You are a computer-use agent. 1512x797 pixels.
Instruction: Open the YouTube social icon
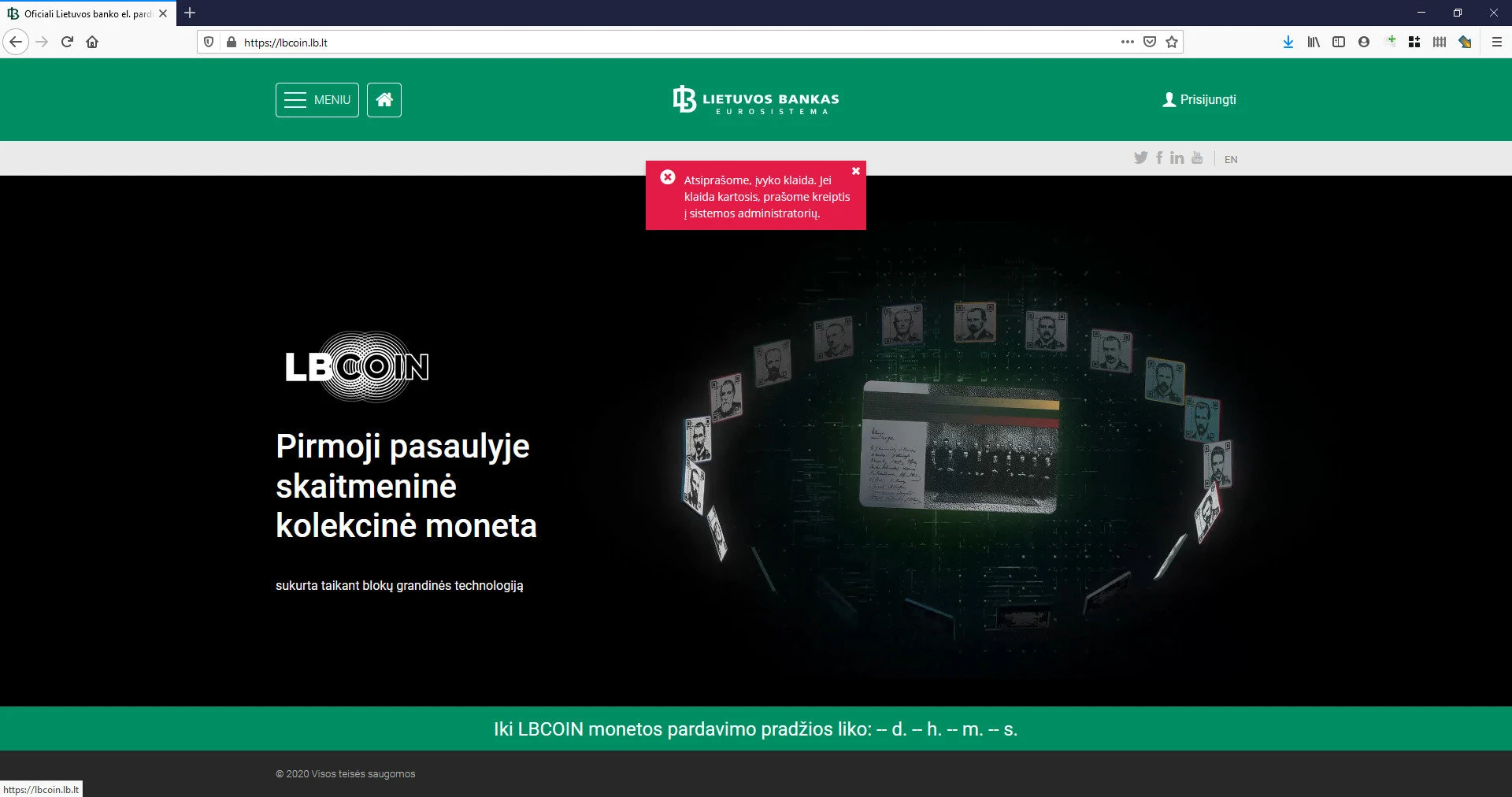click(x=1197, y=158)
